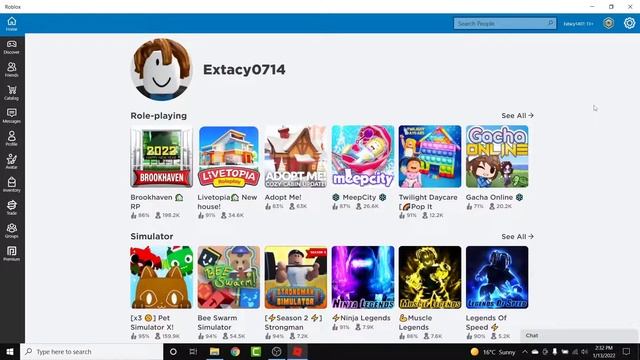This screenshot has width=640, height=360.
Task: Open the Strongman Simulator thumbnail
Action: (x=296, y=277)
